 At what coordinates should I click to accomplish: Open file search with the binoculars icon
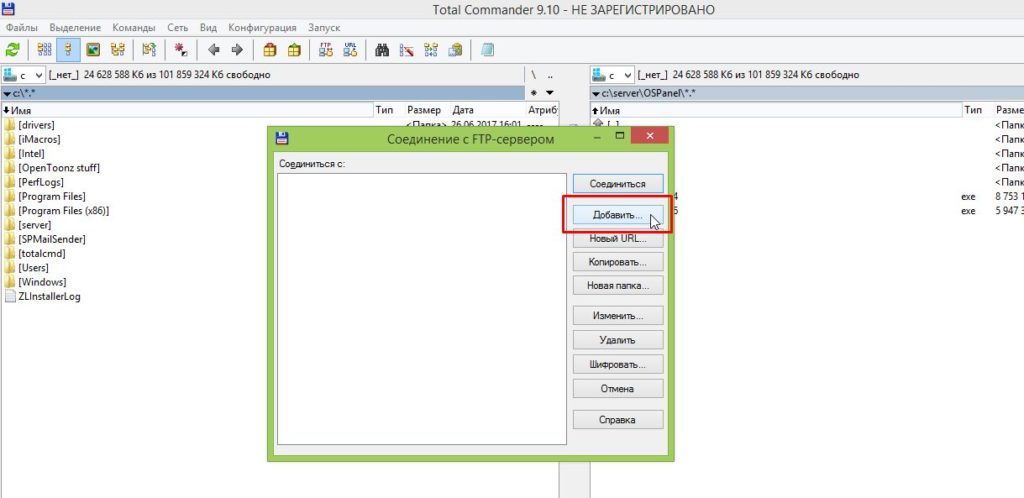click(382, 48)
